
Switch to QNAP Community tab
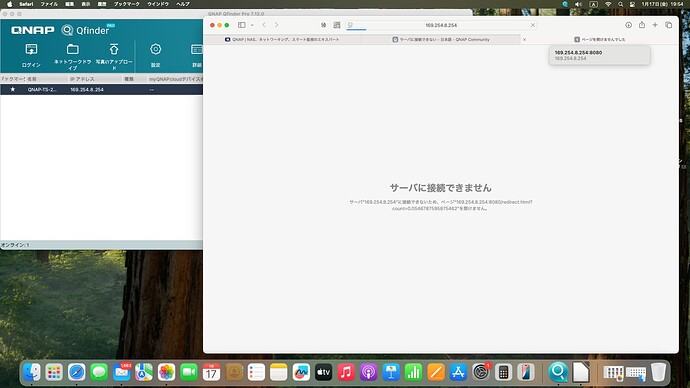(x=440, y=39)
